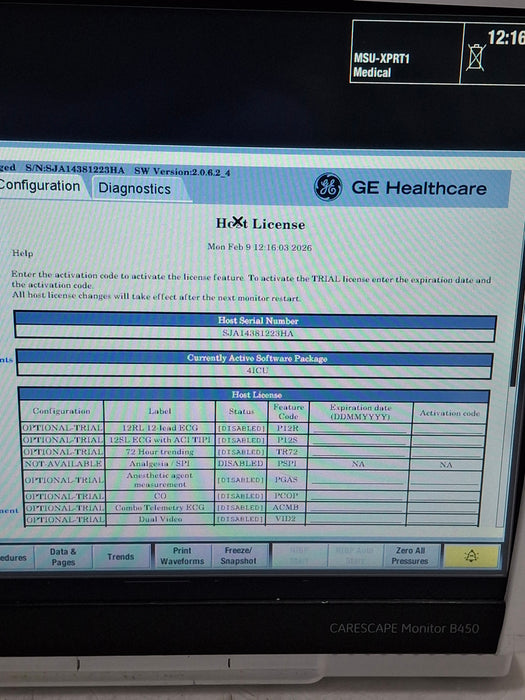Select the 'Dual Video' label
This screenshot has width=525, height=700.
[x=160, y=519]
